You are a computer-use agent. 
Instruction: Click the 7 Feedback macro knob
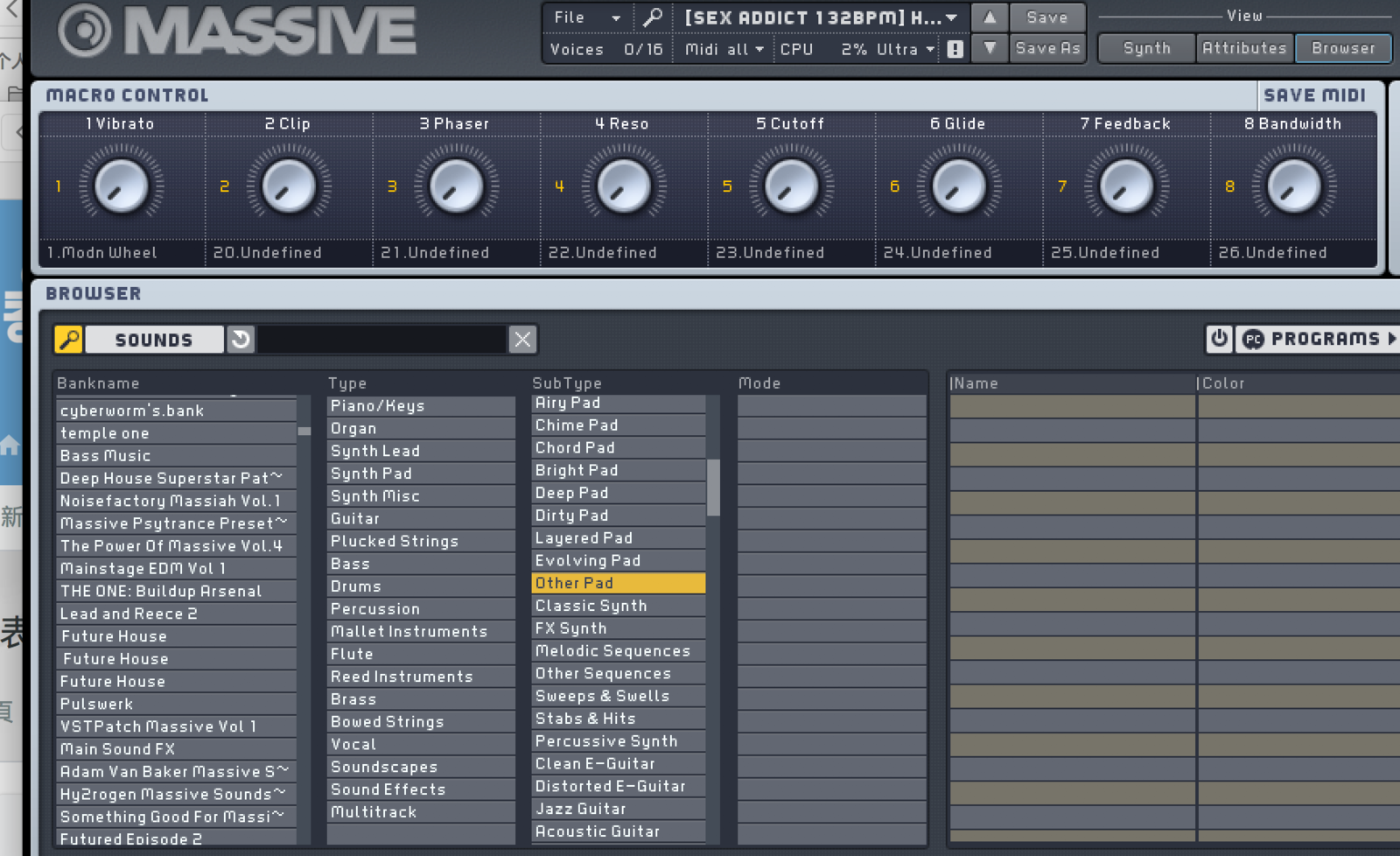pyautogui.click(x=1126, y=186)
